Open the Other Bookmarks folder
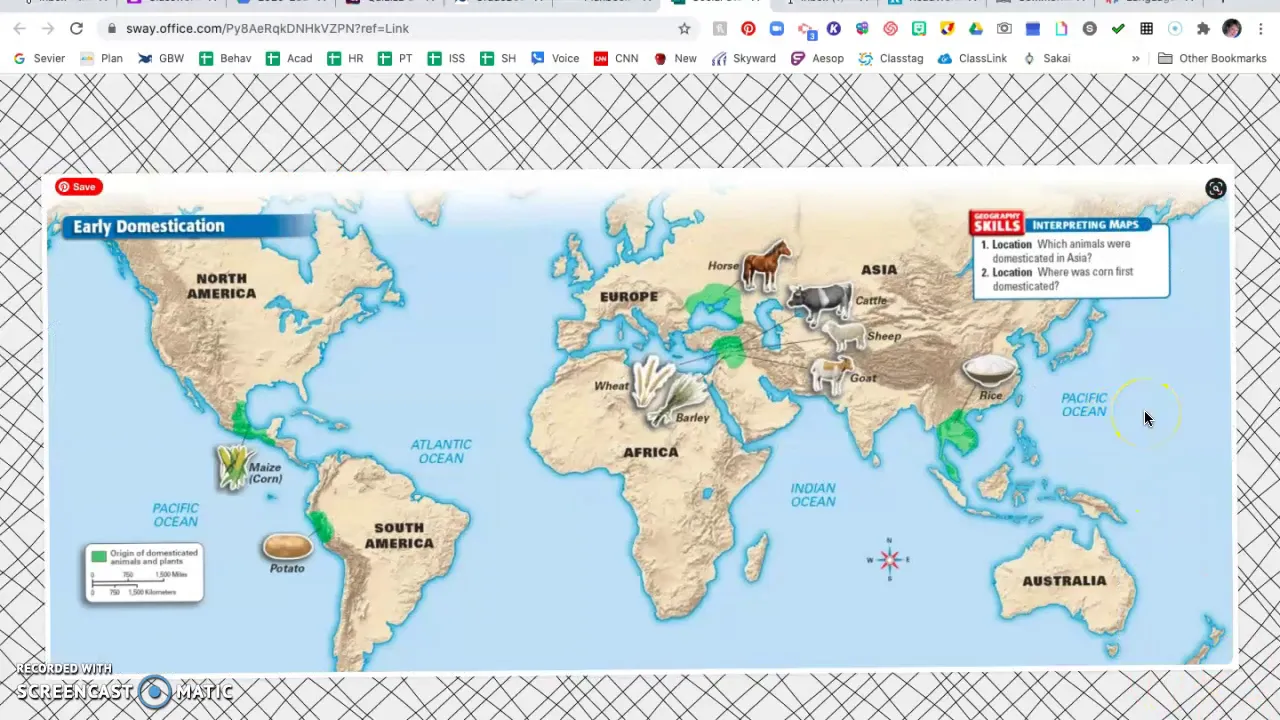The image size is (1280, 720). [1212, 58]
